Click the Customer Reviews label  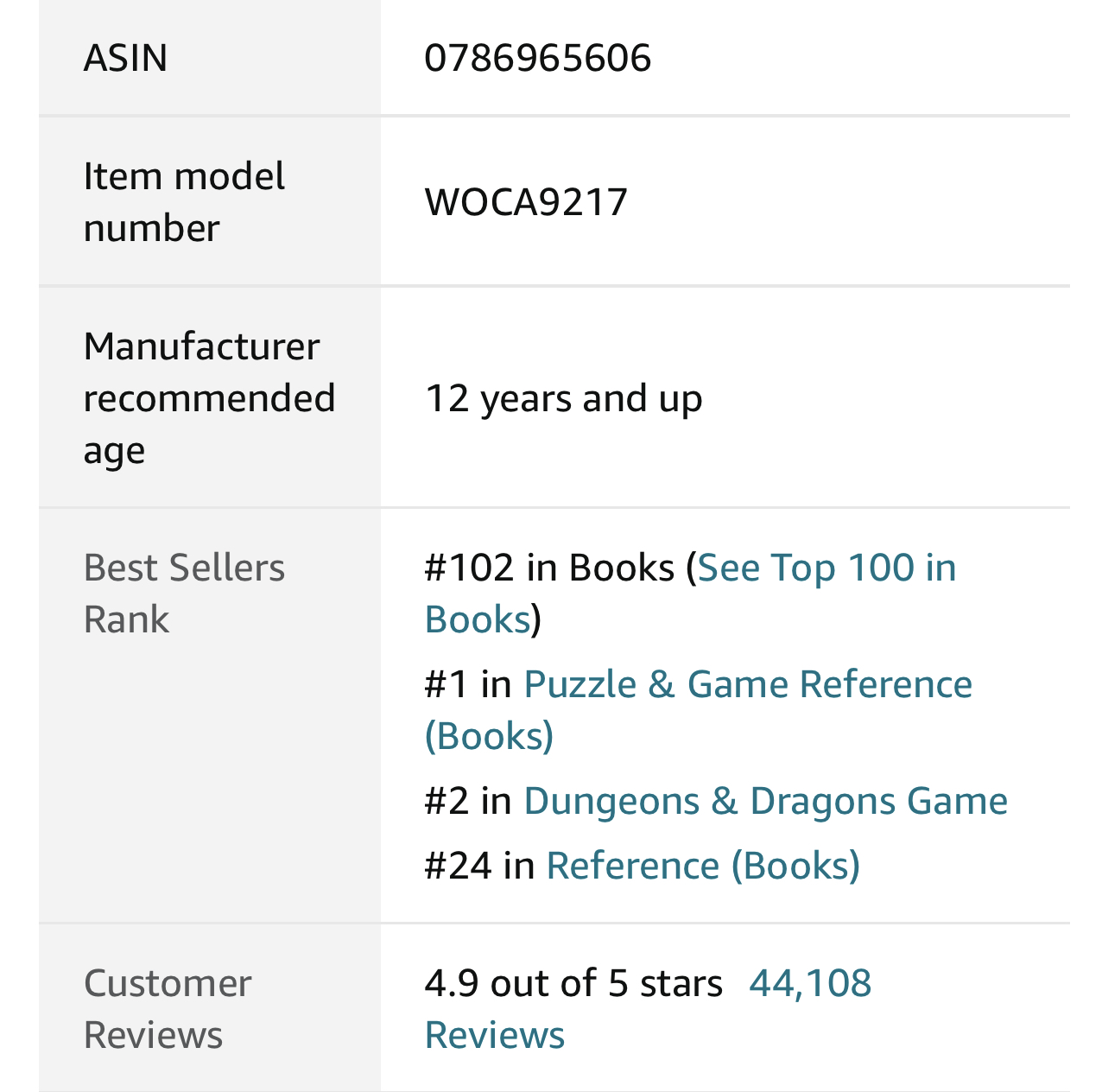coord(168,1009)
